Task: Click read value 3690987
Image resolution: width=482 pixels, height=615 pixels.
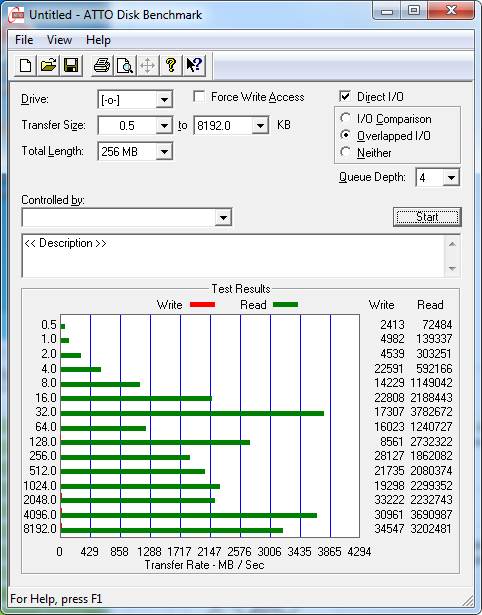Action: pyautogui.click(x=431, y=514)
